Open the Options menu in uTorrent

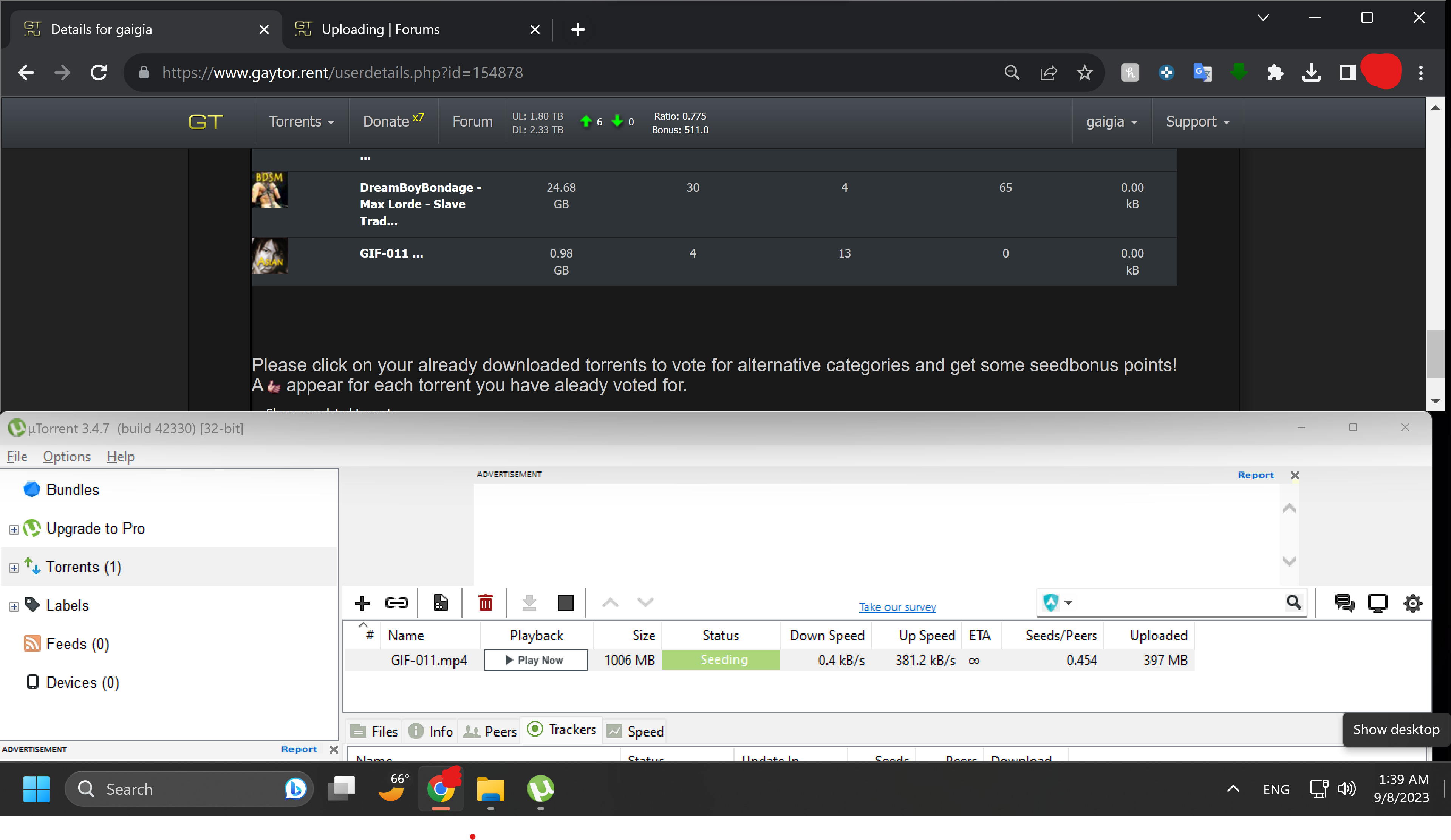[67, 456]
